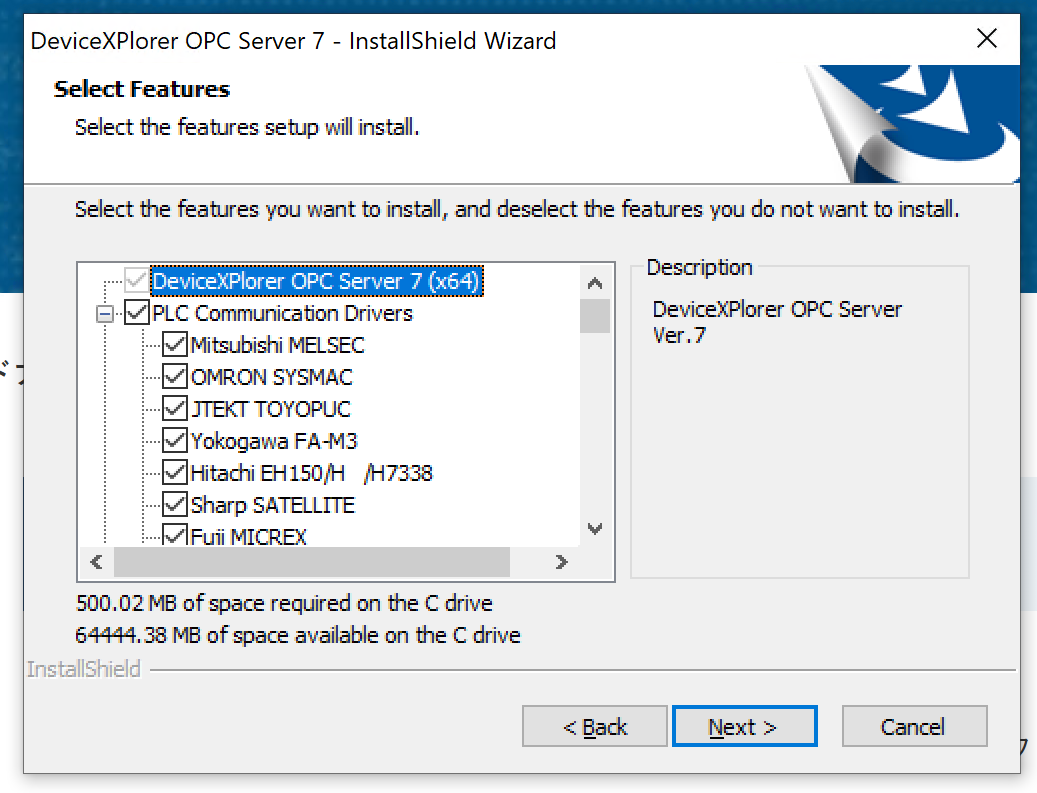
Task: Go back with the Back button
Action: [x=595, y=727]
